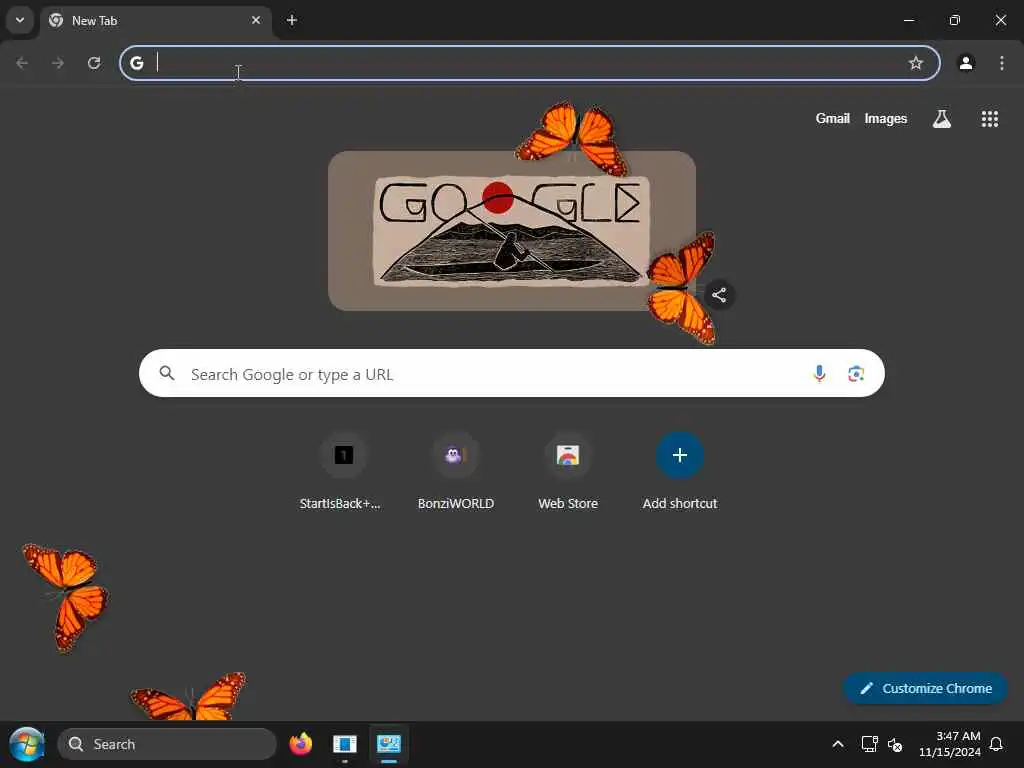Launch Firefox from the taskbar
Viewport: 1024px width, 768px height.
[x=300, y=744]
